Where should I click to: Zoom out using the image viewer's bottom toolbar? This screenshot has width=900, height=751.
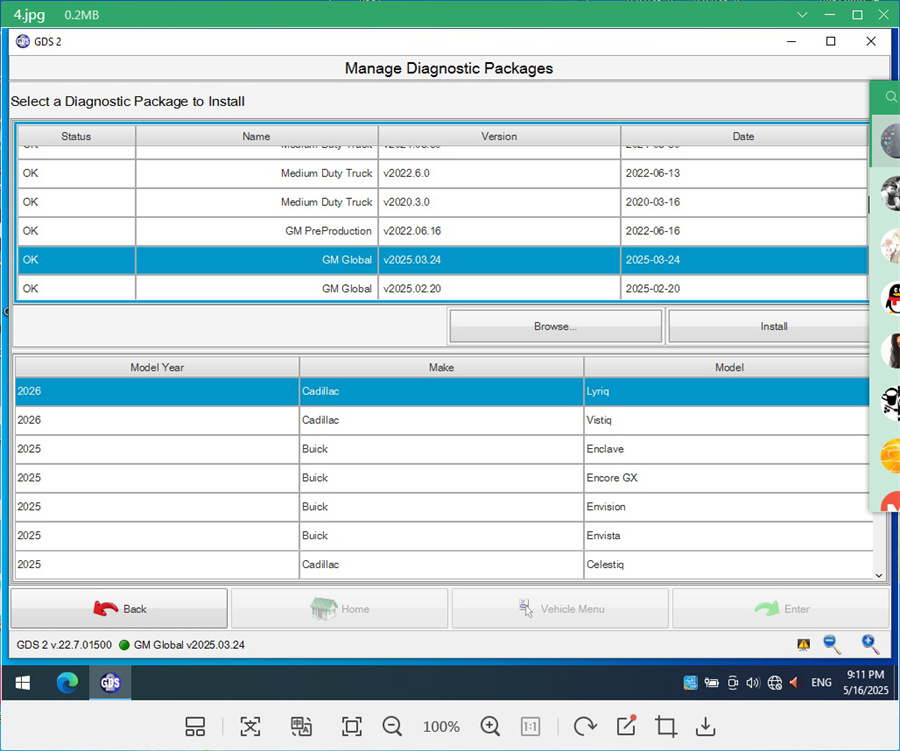tap(392, 726)
